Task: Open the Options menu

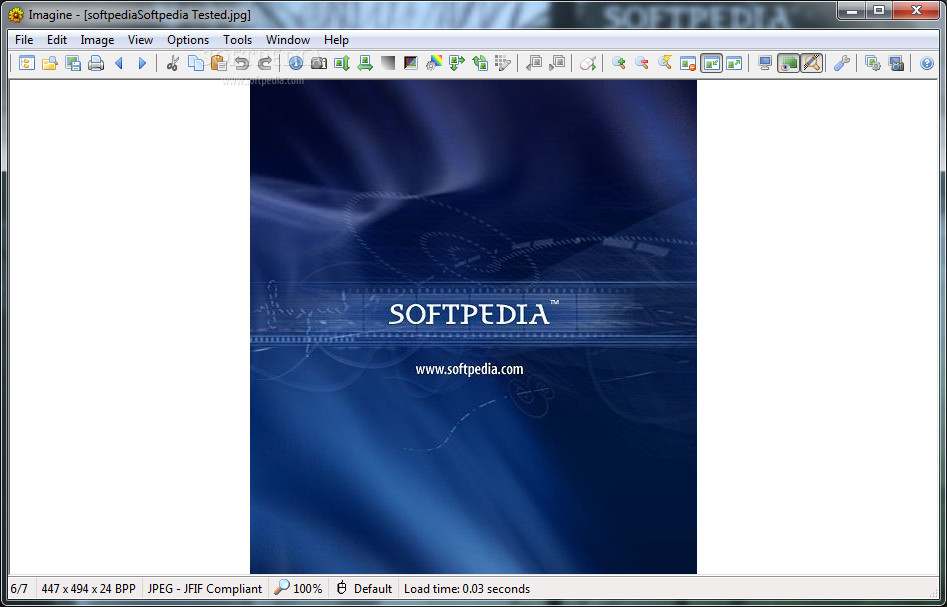Action: (188, 40)
